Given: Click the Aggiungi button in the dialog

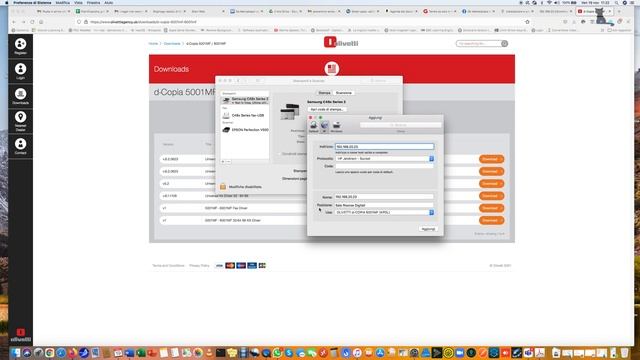Looking at the screenshot, I should point(428,229).
